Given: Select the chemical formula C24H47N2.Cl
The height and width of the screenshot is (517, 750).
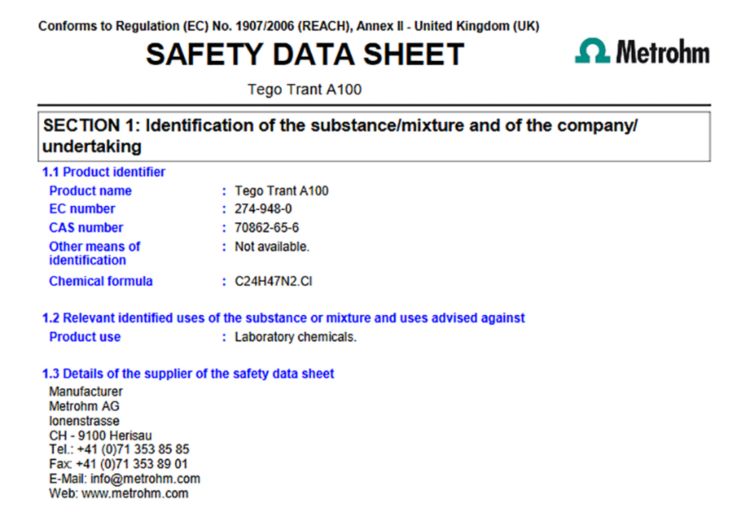Looking at the screenshot, I should (274, 281).
